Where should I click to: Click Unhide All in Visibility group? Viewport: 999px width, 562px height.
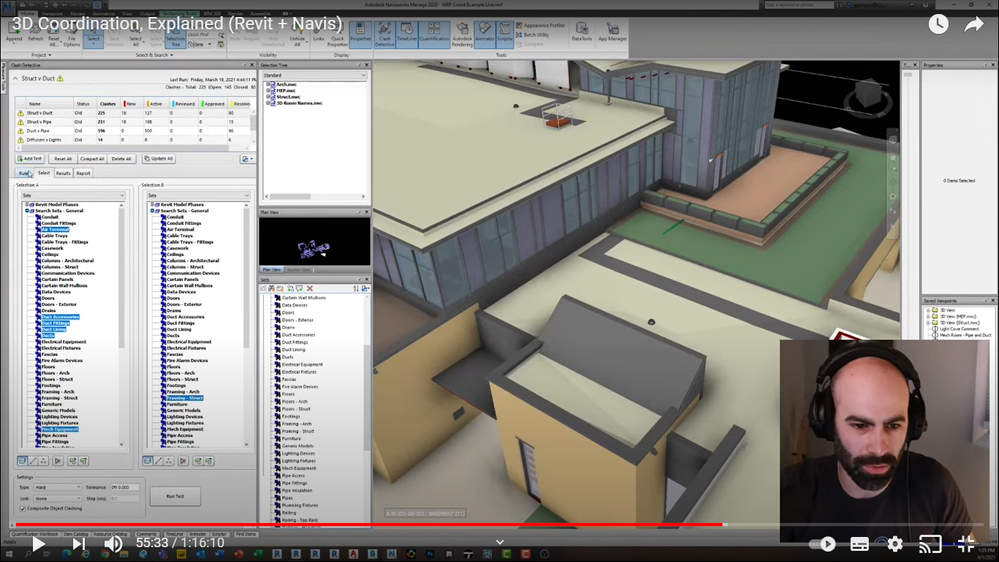click(x=298, y=34)
